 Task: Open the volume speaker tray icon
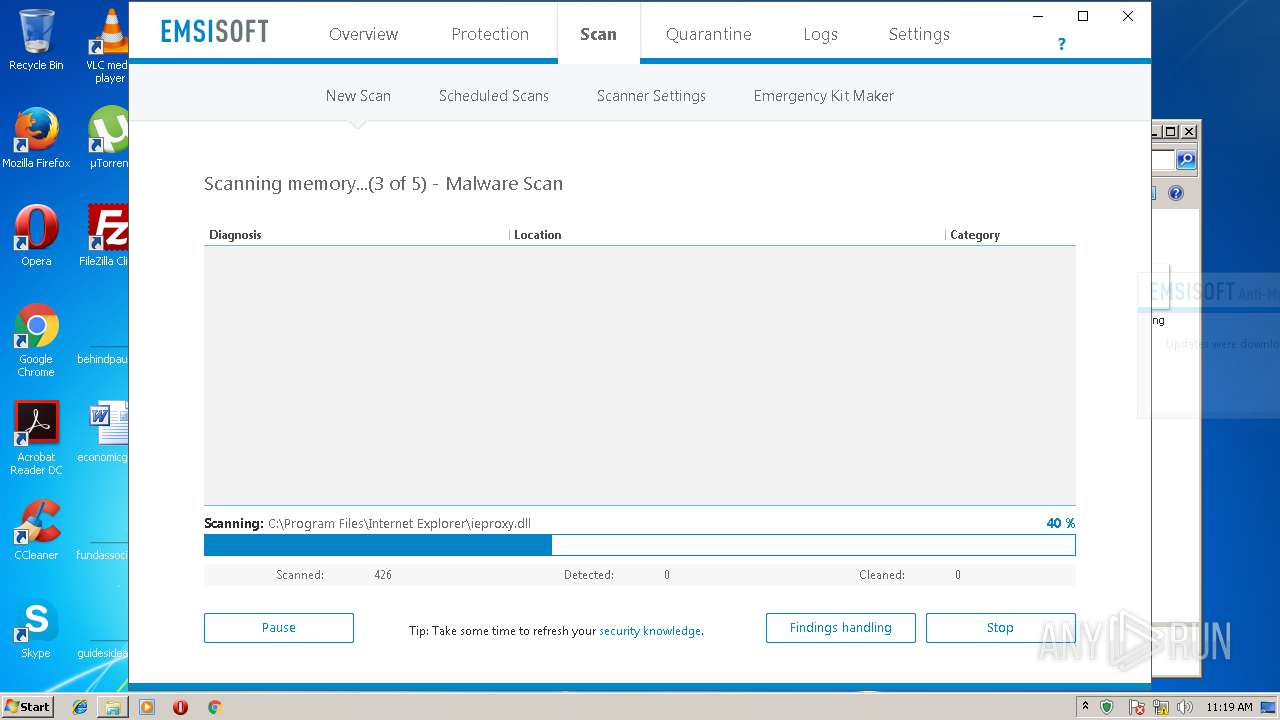pos(1186,707)
